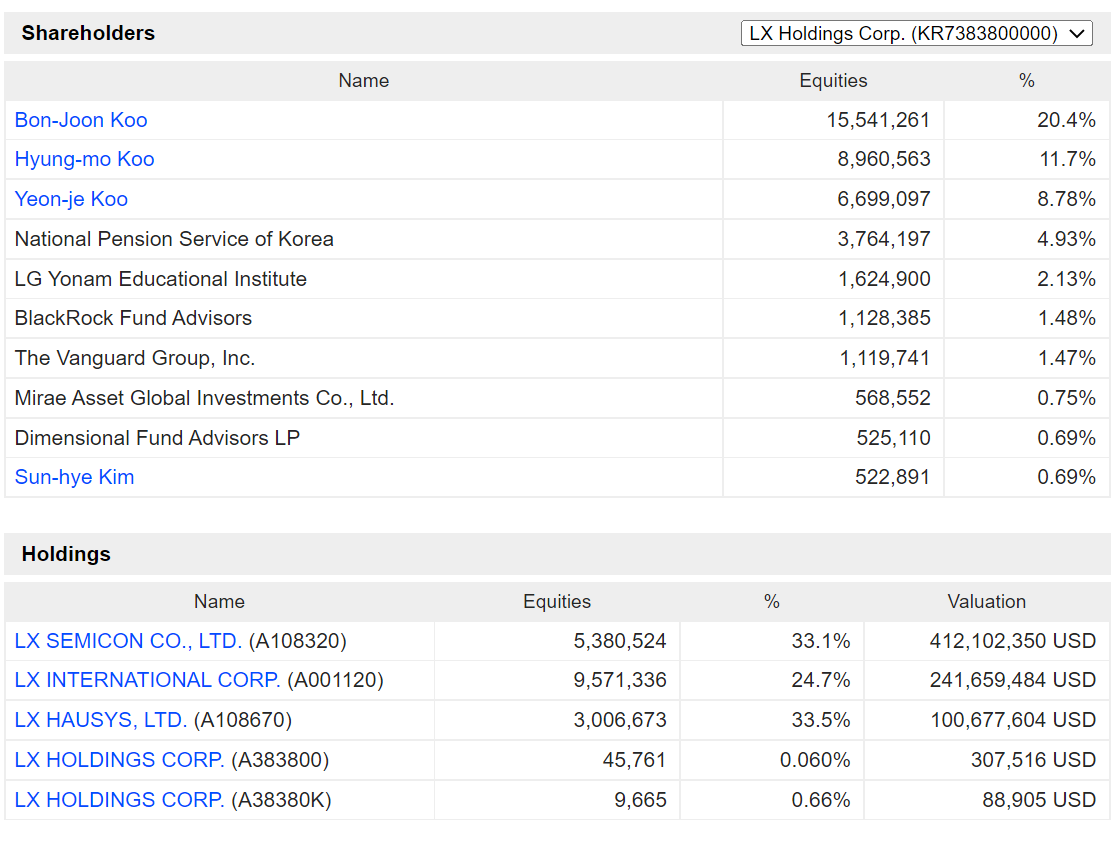This screenshot has width=1112, height=841.
Task: Select the BlackRock Fund Advisors row
Action: point(557,318)
